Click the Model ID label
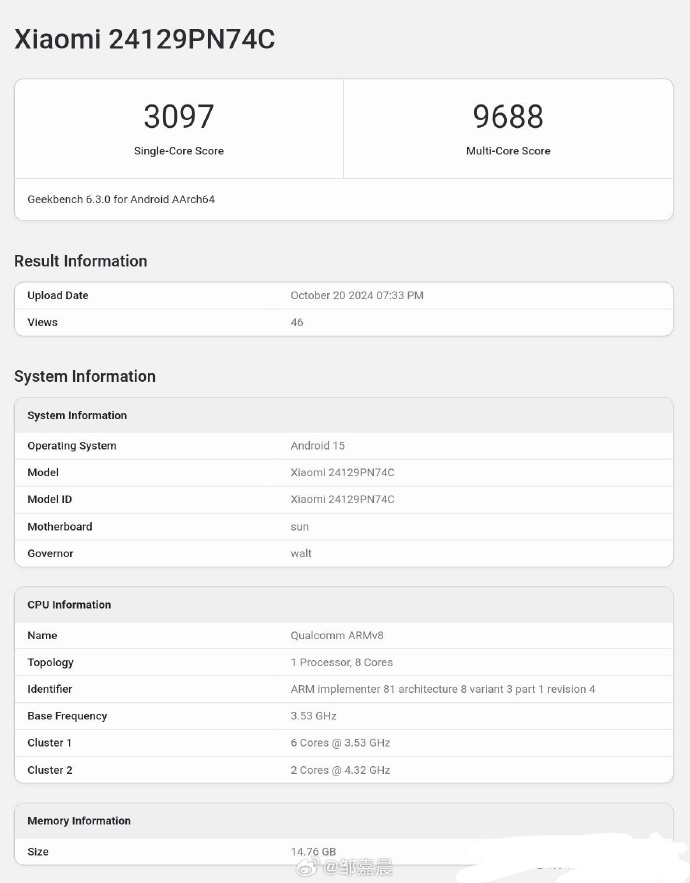Screen dimensions: 690x883 pyautogui.click(x=50, y=500)
